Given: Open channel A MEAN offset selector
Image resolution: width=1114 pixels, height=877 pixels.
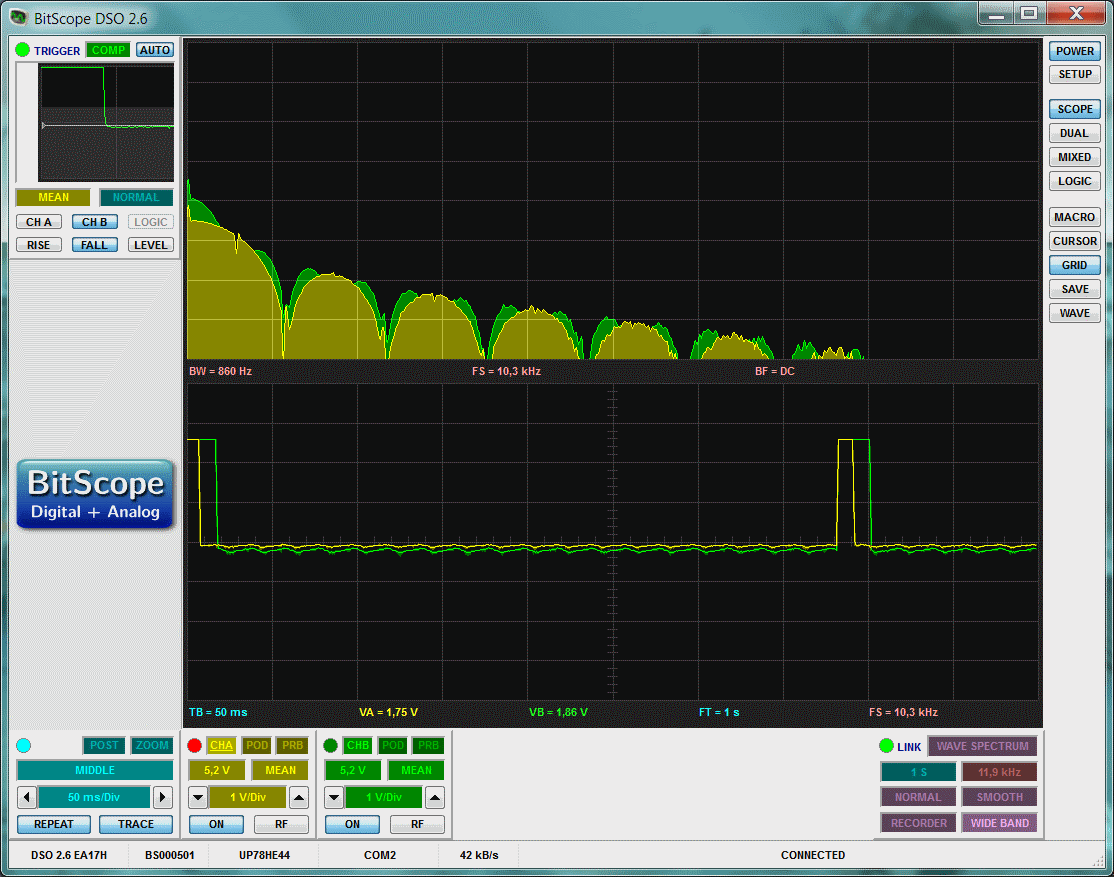Looking at the screenshot, I should (280, 770).
